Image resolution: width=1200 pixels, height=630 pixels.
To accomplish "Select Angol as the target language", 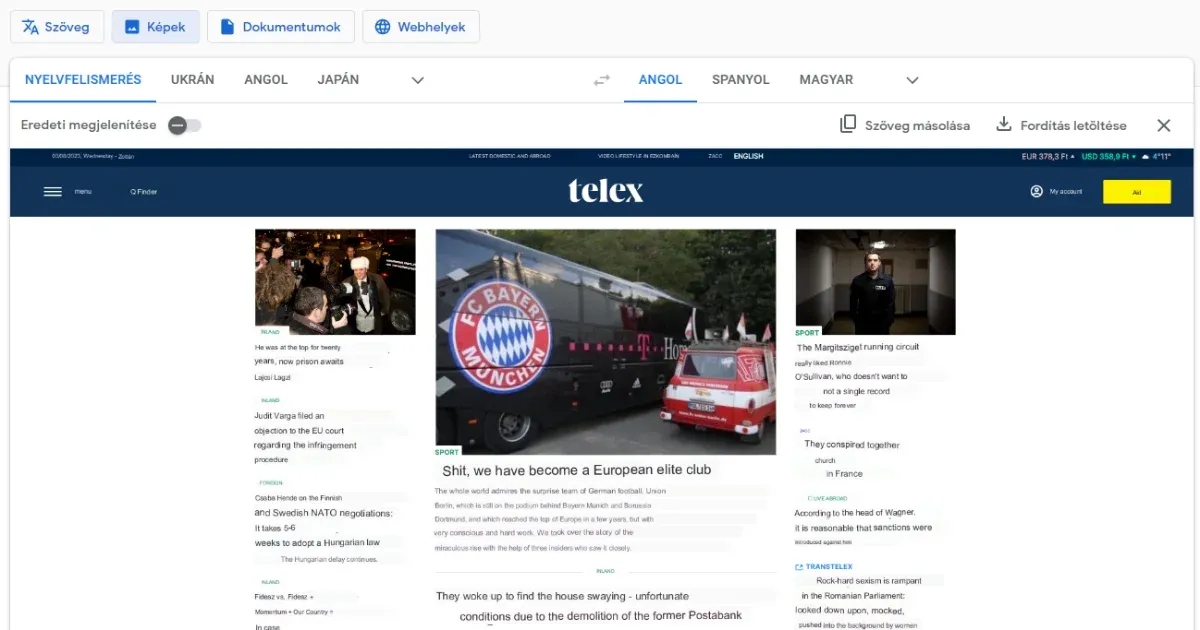I will (660, 80).
